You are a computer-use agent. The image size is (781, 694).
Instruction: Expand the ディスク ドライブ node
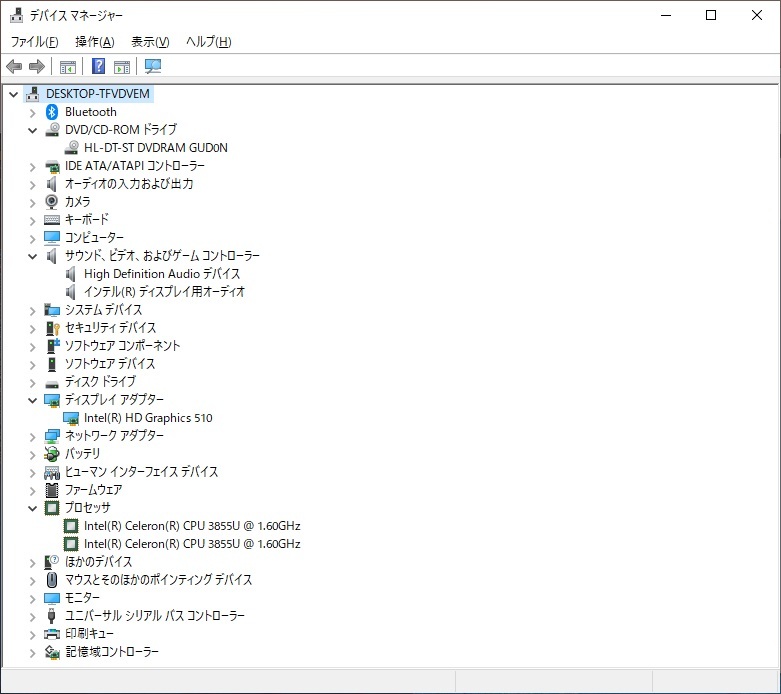32,382
